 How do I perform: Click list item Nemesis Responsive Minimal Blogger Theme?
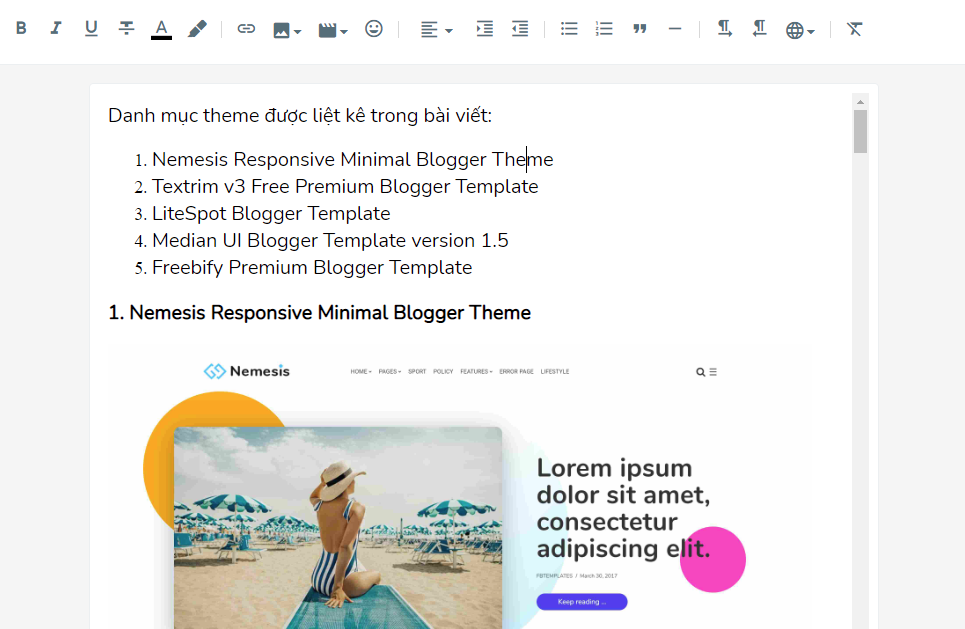(x=353, y=159)
